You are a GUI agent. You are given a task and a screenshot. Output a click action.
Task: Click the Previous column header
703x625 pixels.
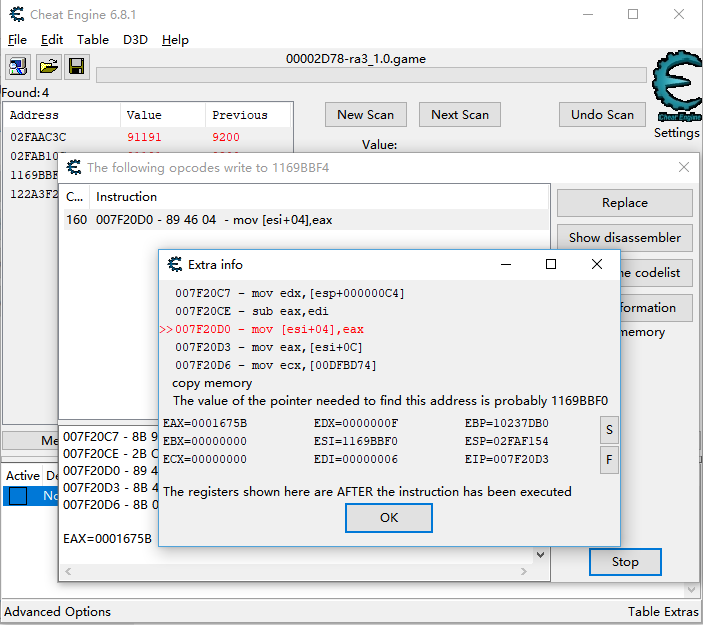[248, 115]
